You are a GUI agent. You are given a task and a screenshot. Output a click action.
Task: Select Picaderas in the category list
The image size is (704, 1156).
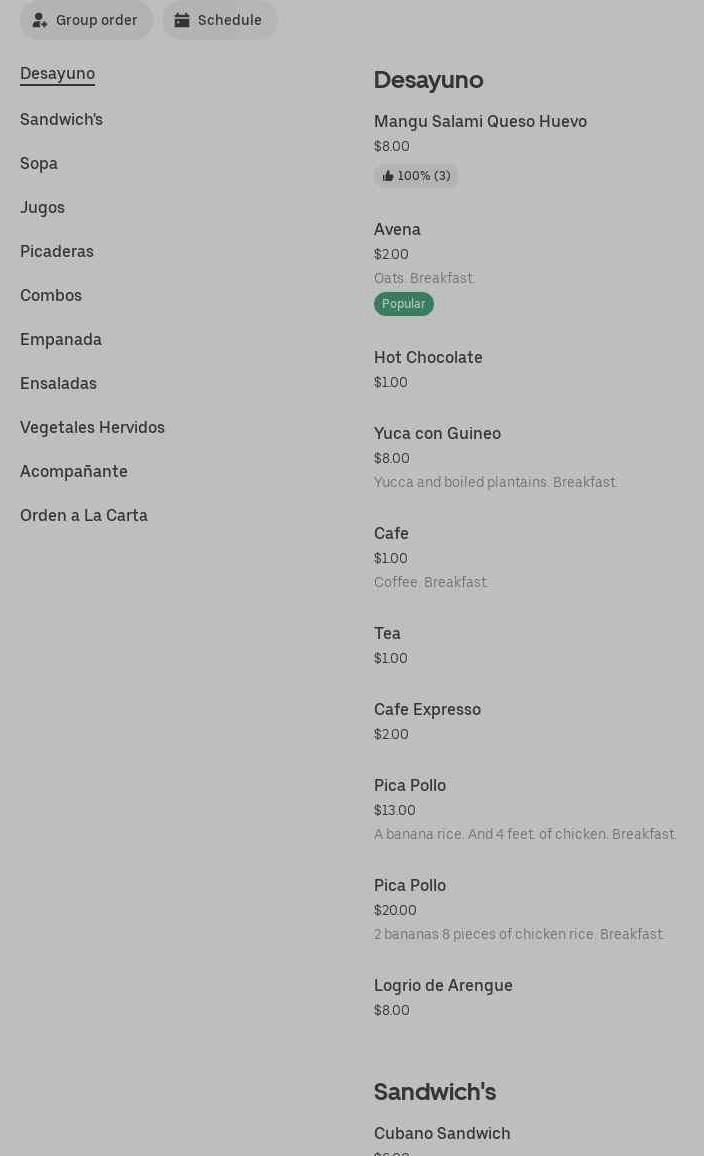57,251
